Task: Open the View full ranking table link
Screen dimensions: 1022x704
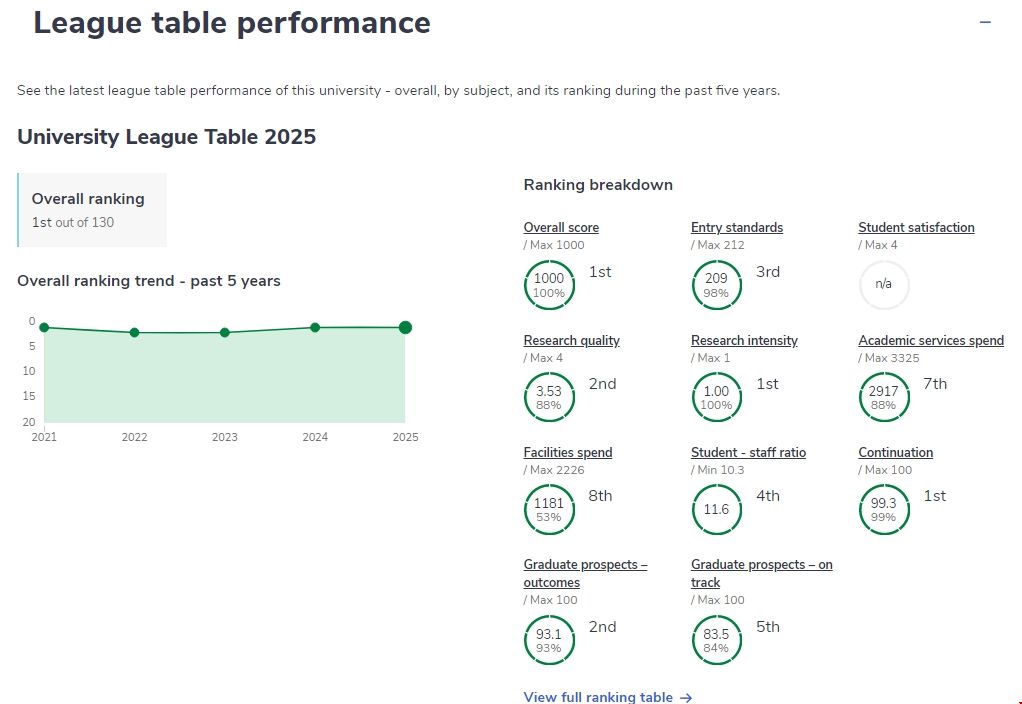Action: (x=608, y=697)
